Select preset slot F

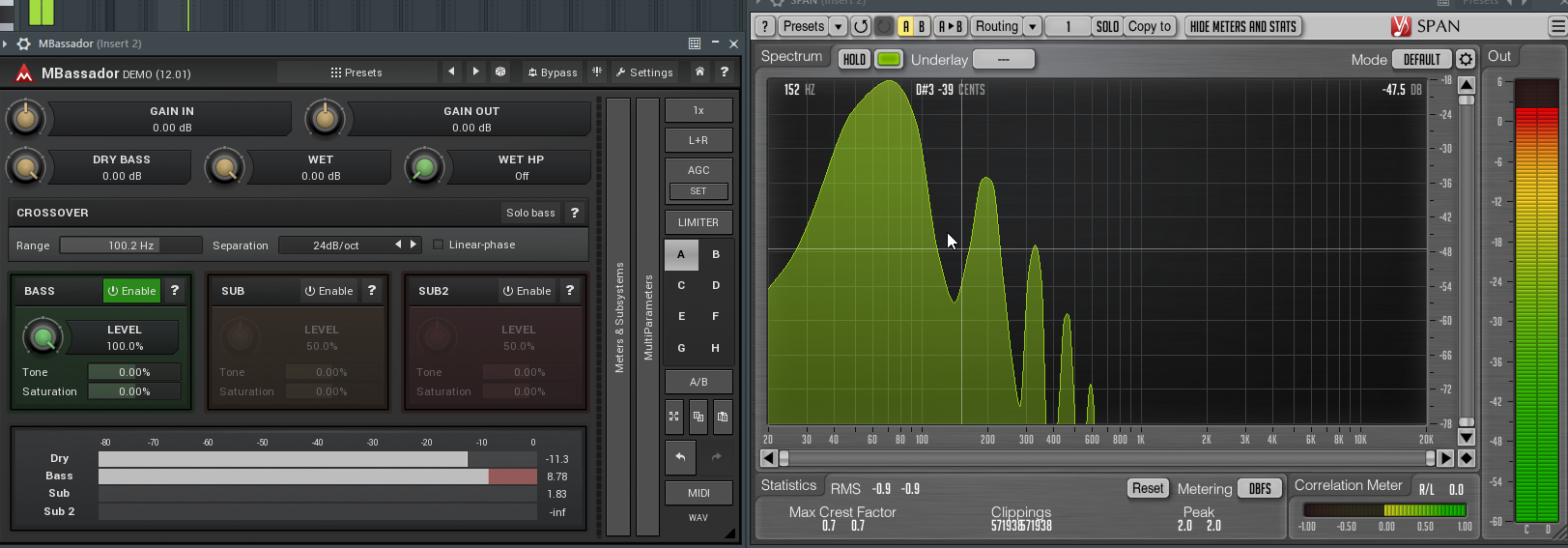(x=716, y=316)
